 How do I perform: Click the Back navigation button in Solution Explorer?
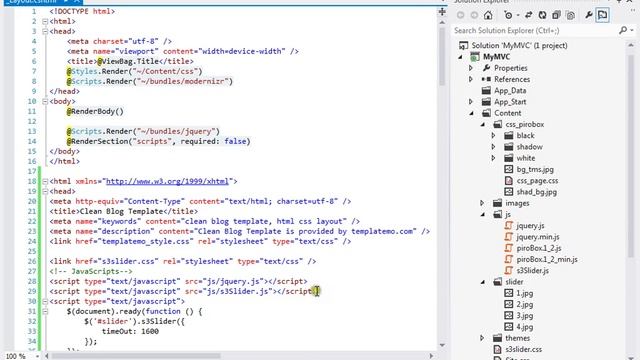tap(460, 16)
